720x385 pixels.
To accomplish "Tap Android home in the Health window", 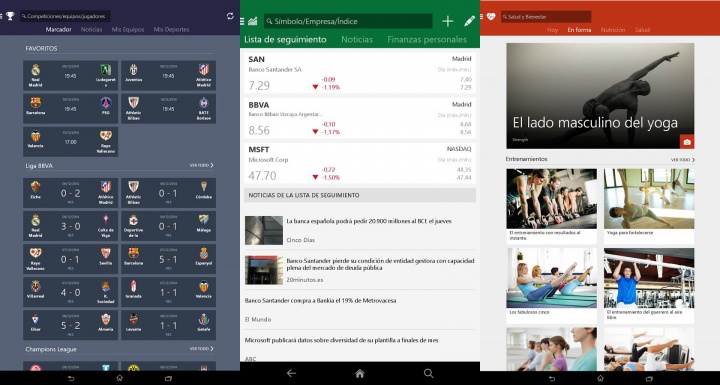I will [600, 379].
